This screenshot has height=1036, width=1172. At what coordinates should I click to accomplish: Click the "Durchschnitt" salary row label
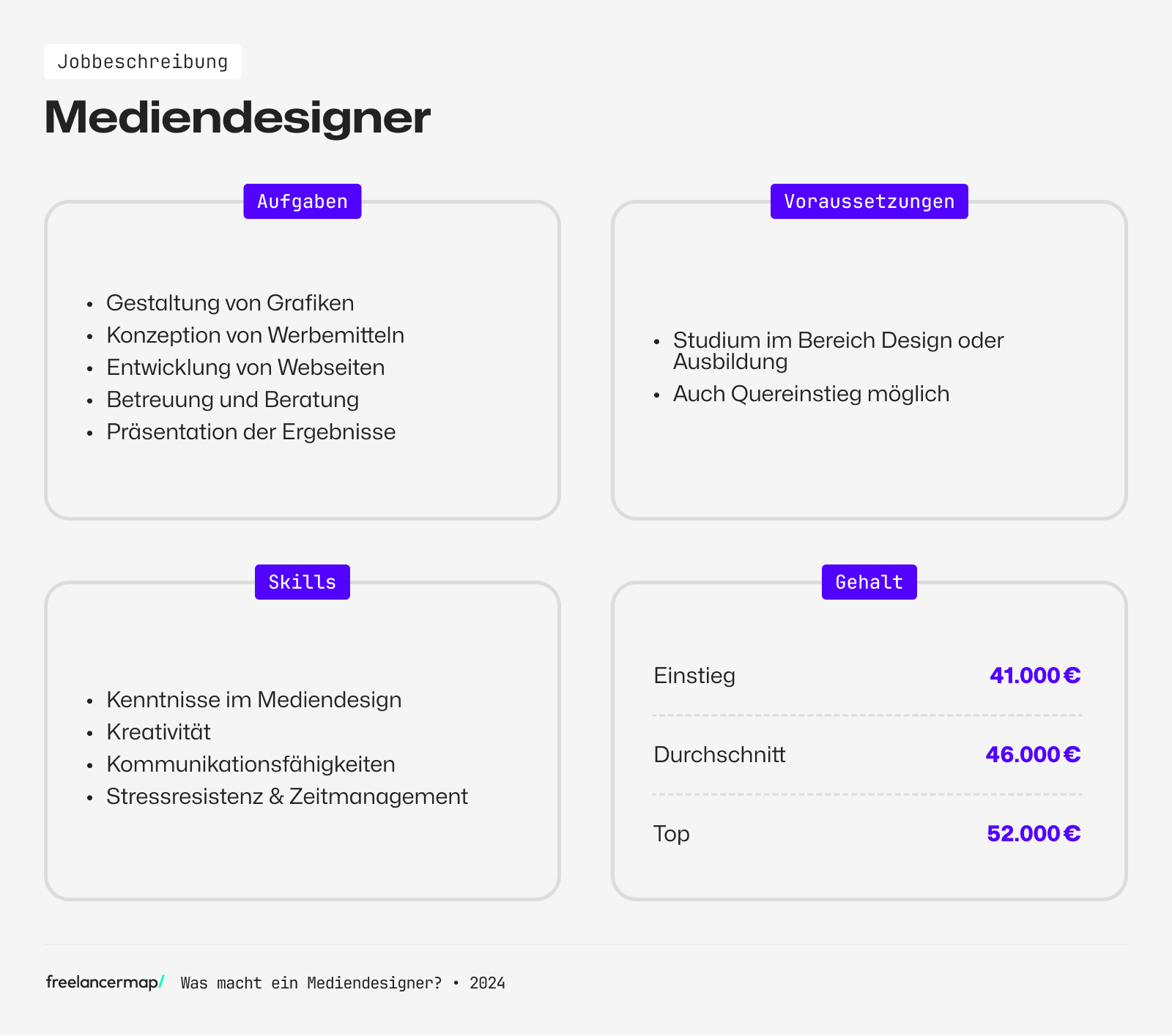[719, 754]
